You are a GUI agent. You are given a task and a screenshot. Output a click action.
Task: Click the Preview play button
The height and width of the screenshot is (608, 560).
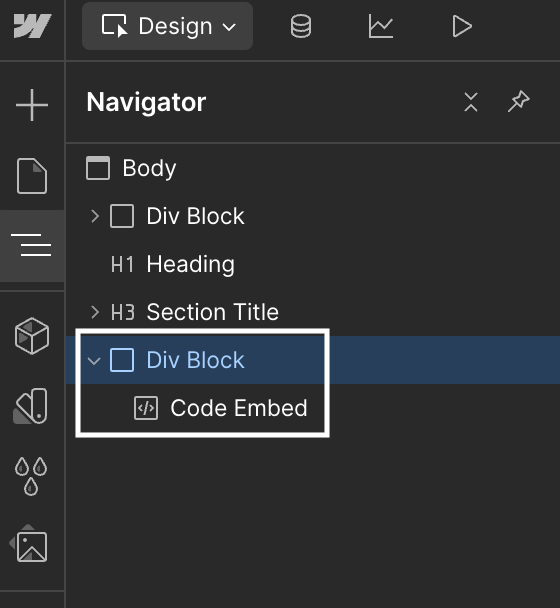click(x=462, y=26)
